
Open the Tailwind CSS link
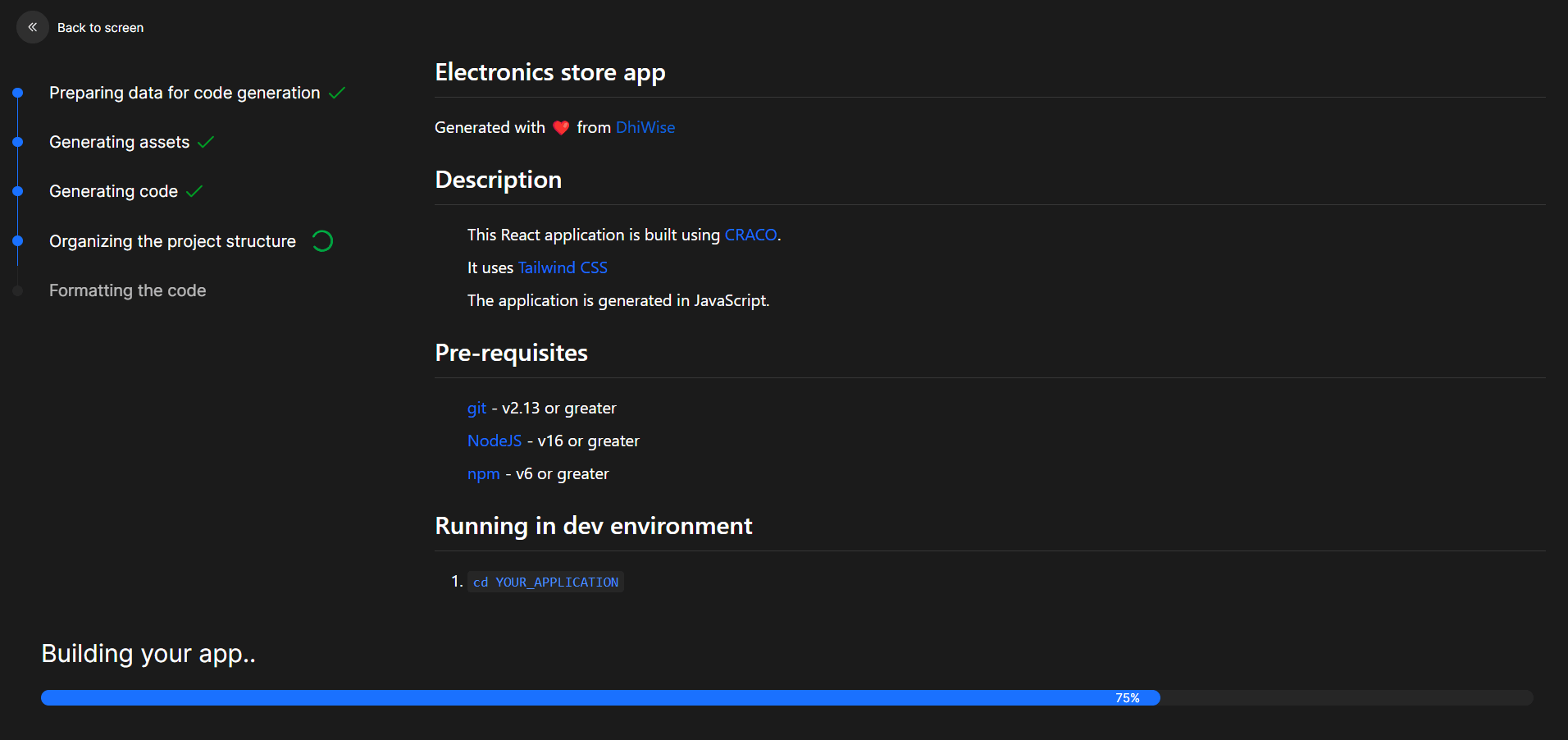click(x=563, y=267)
